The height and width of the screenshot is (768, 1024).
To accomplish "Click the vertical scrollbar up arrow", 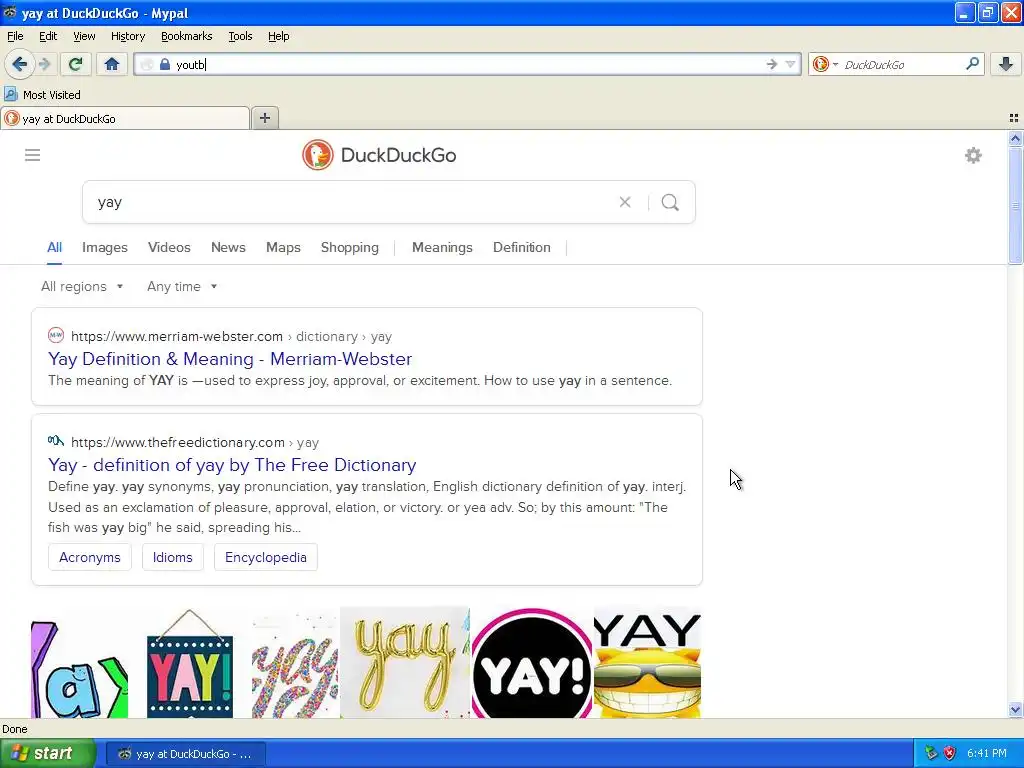I will (1015, 138).
